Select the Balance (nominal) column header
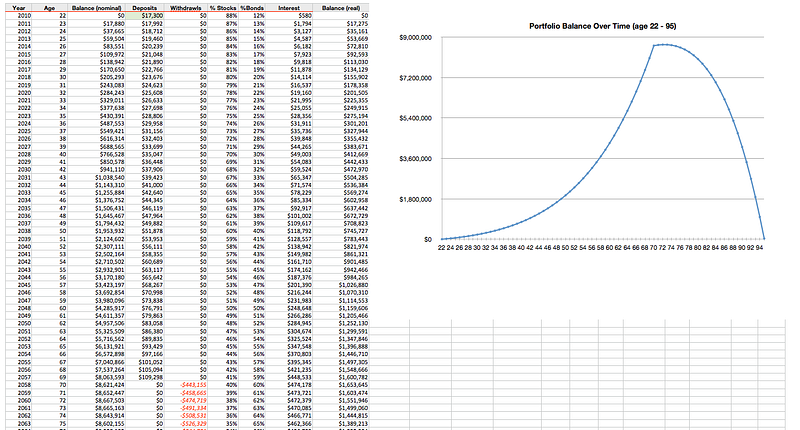The height and width of the screenshot is (430, 800). coord(97,8)
